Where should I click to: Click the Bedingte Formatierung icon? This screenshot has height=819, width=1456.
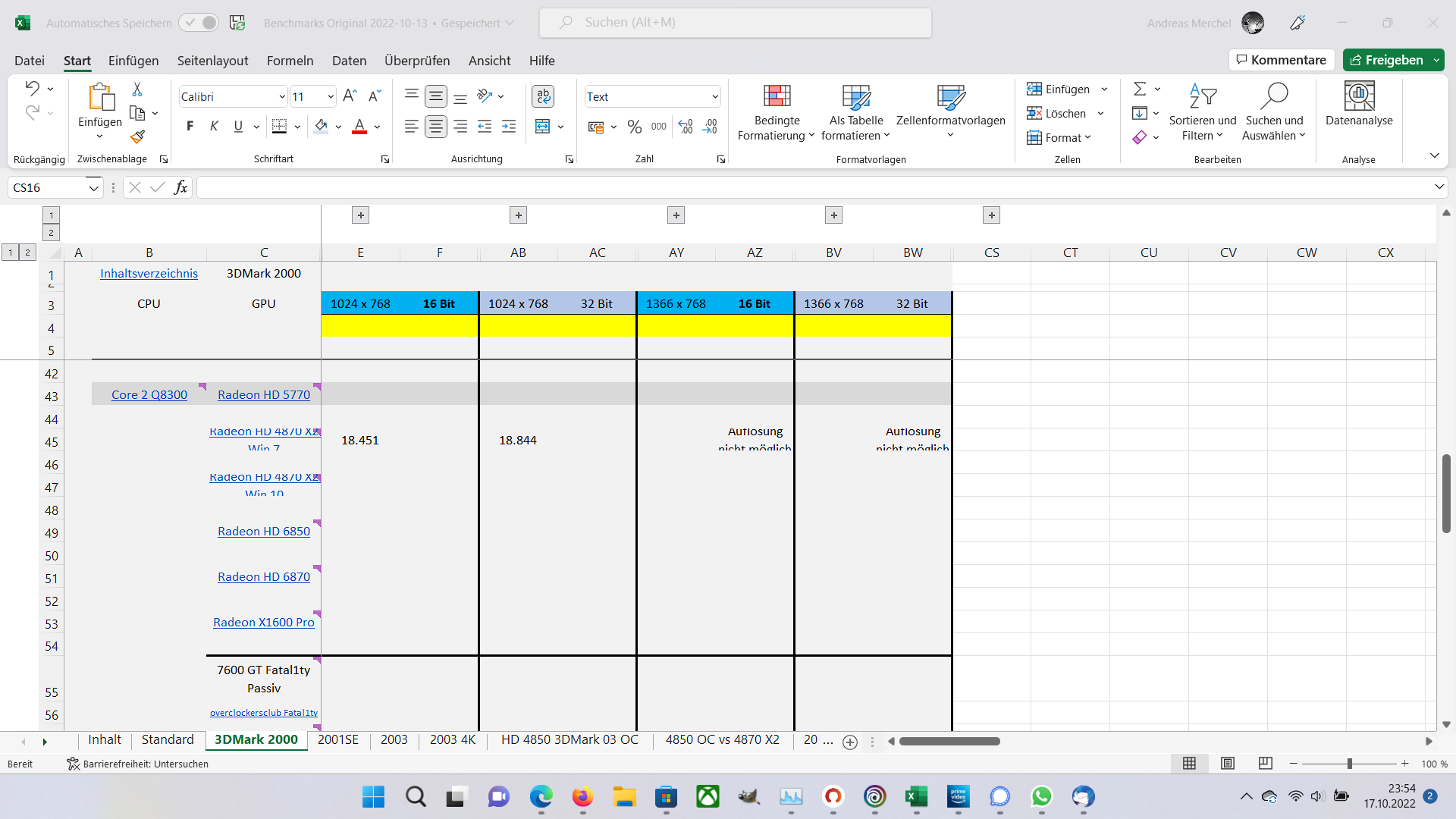(x=777, y=96)
